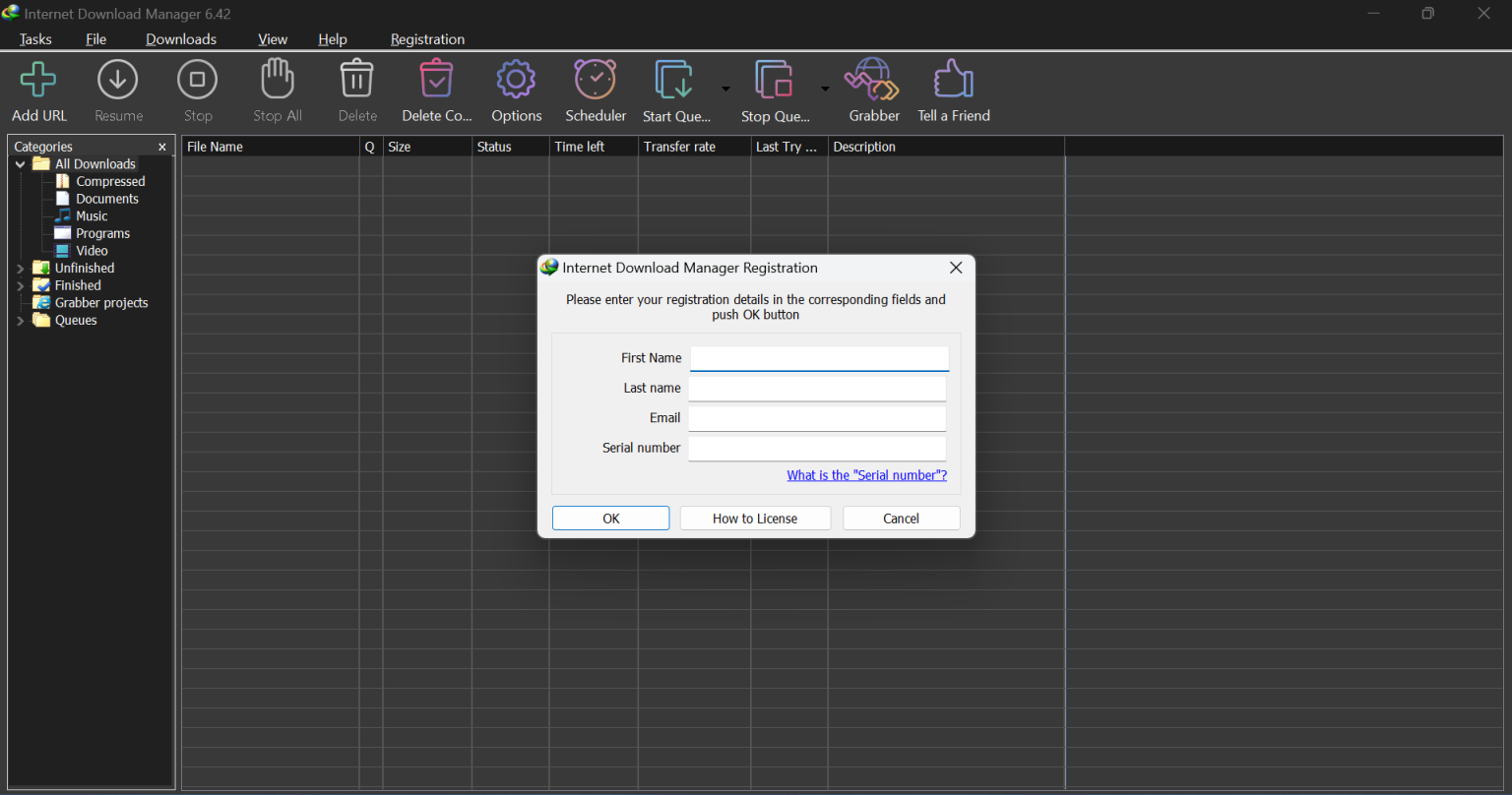1512x795 pixels.
Task: Open the View menu
Action: (273, 39)
